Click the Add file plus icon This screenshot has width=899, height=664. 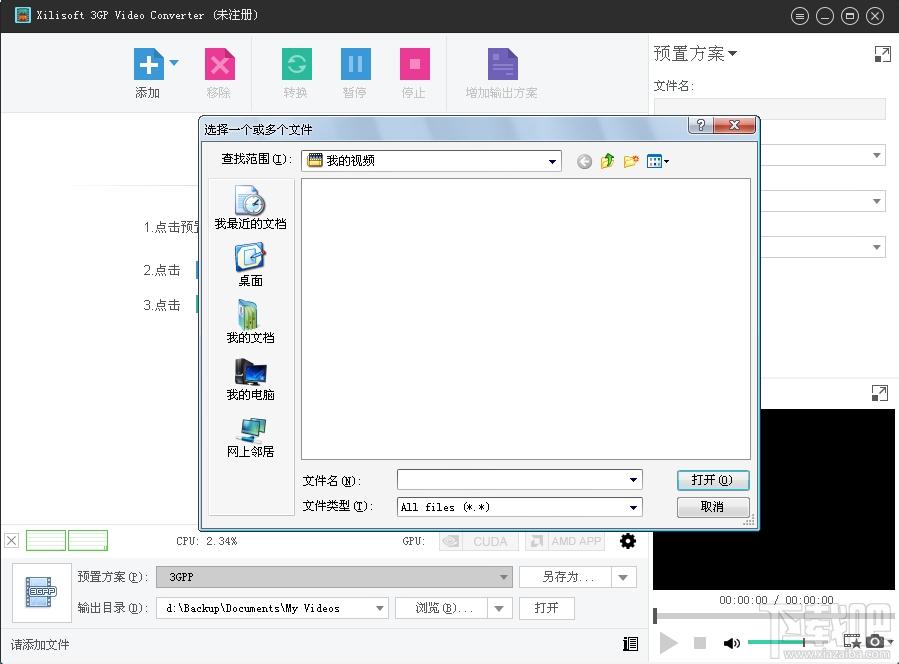[x=148, y=64]
